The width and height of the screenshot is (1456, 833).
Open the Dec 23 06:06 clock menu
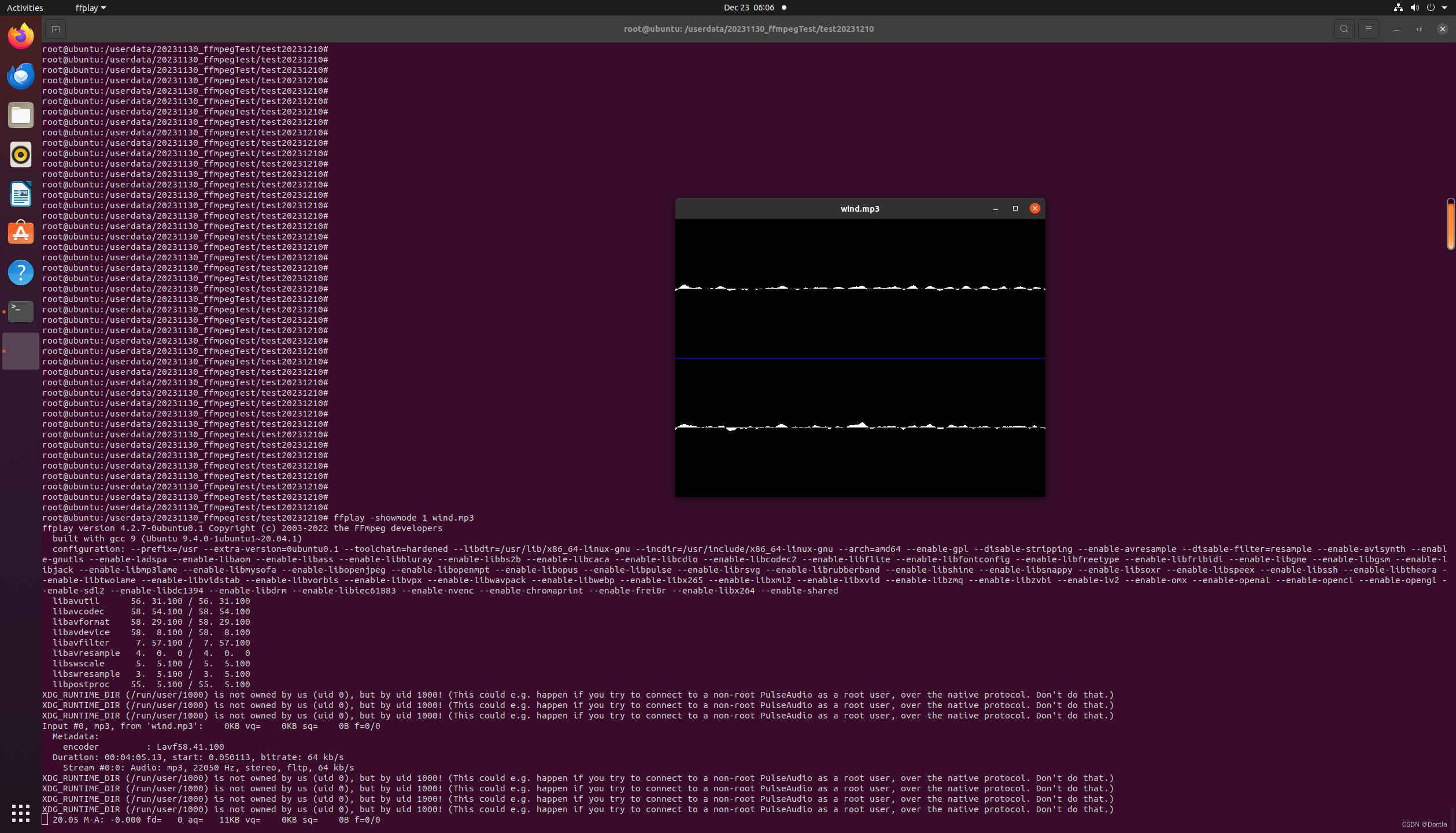(x=749, y=8)
